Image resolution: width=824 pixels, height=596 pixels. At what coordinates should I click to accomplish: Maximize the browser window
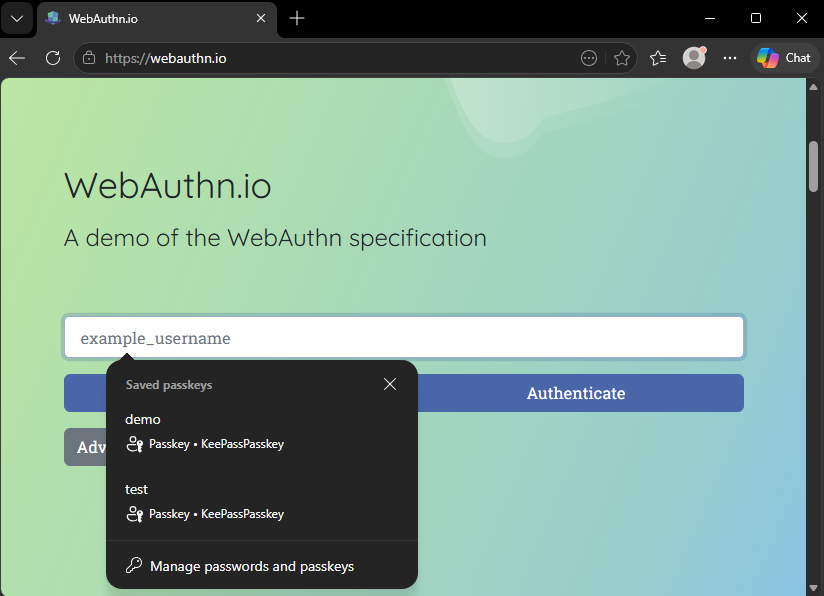tap(756, 18)
